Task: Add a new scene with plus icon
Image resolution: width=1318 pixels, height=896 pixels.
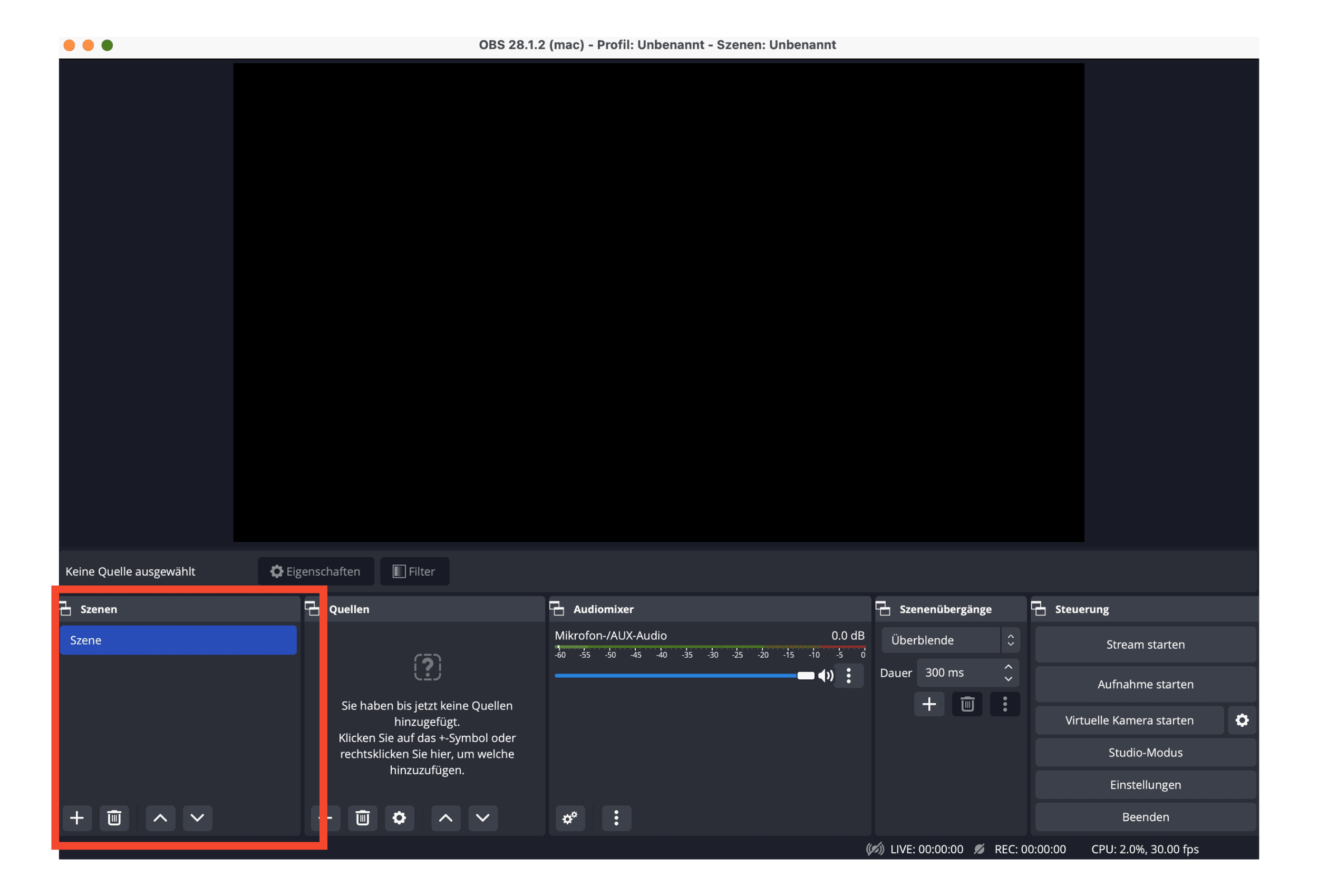Action: pos(77,818)
